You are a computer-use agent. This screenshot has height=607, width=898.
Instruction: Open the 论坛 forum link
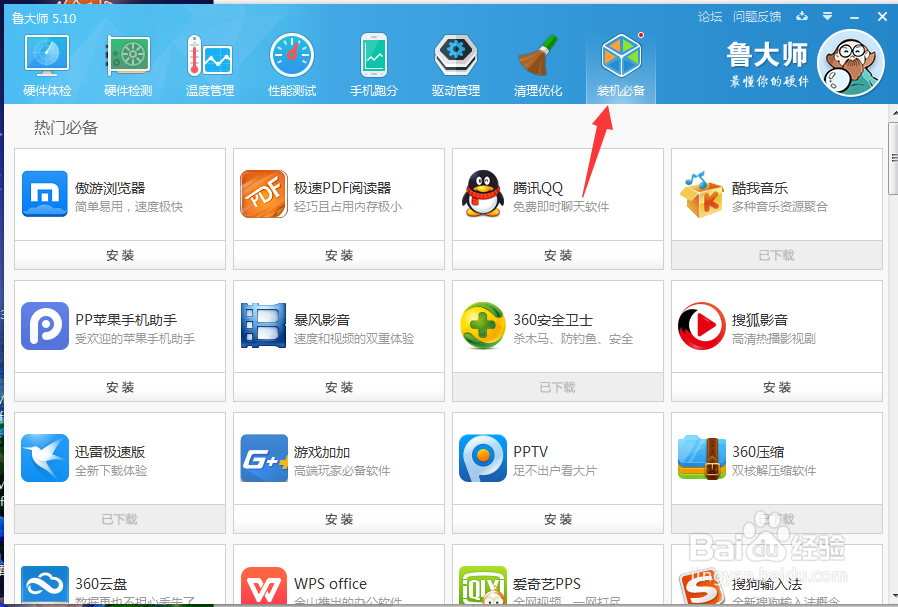click(x=710, y=17)
